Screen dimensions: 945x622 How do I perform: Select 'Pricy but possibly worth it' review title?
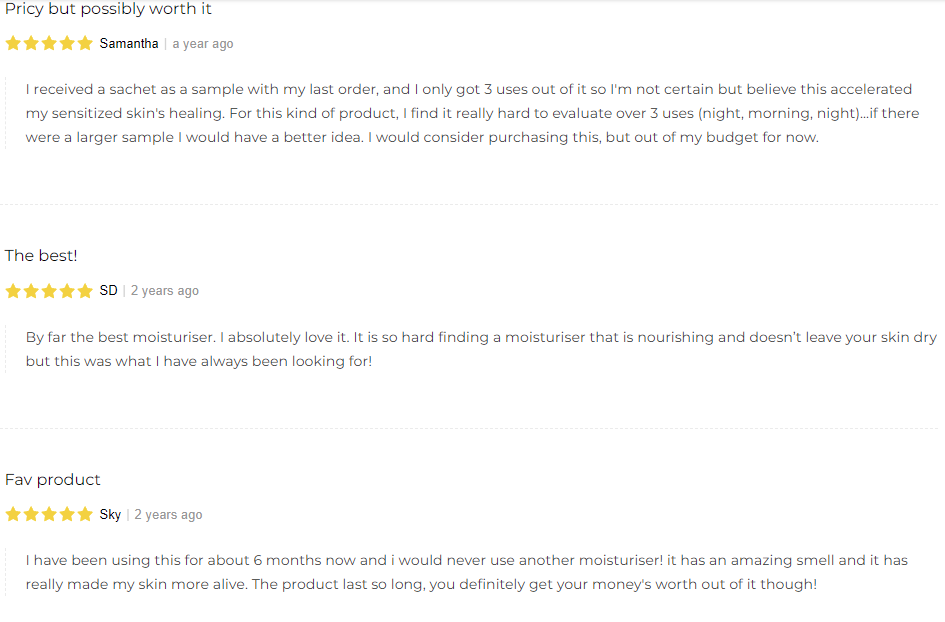pos(108,9)
